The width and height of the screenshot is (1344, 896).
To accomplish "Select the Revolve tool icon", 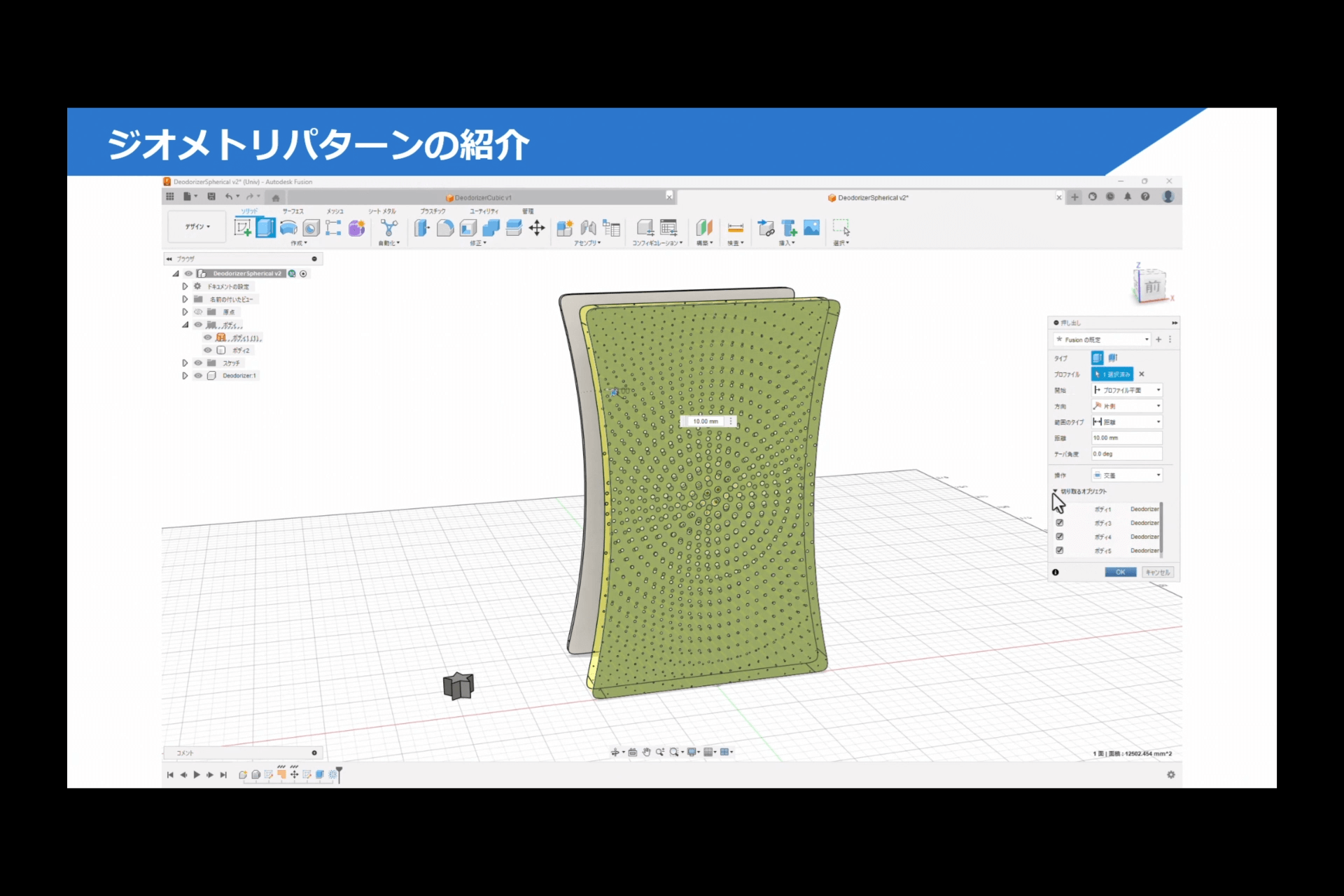I will (288, 227).
